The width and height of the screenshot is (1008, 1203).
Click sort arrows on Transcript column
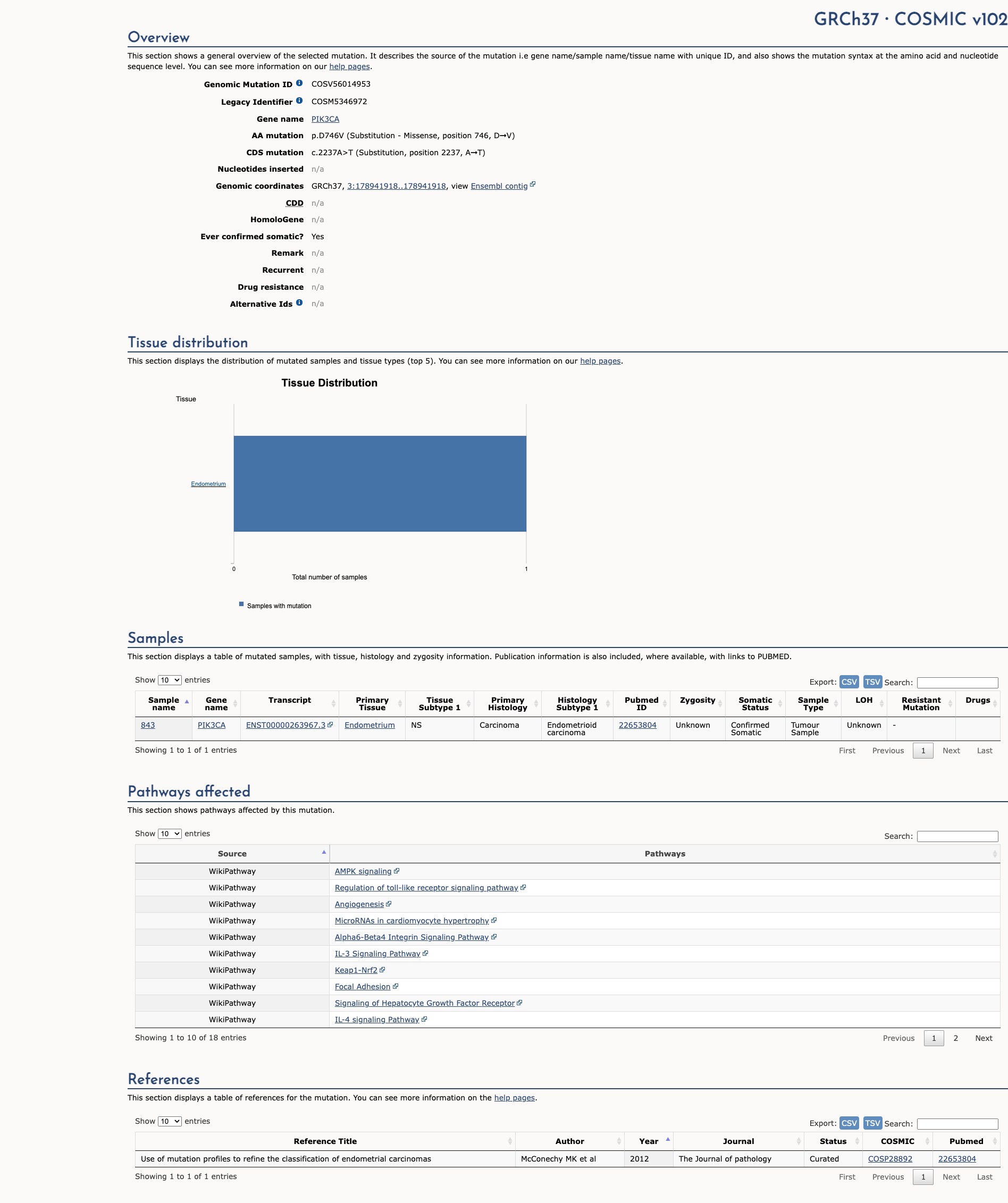333,704
